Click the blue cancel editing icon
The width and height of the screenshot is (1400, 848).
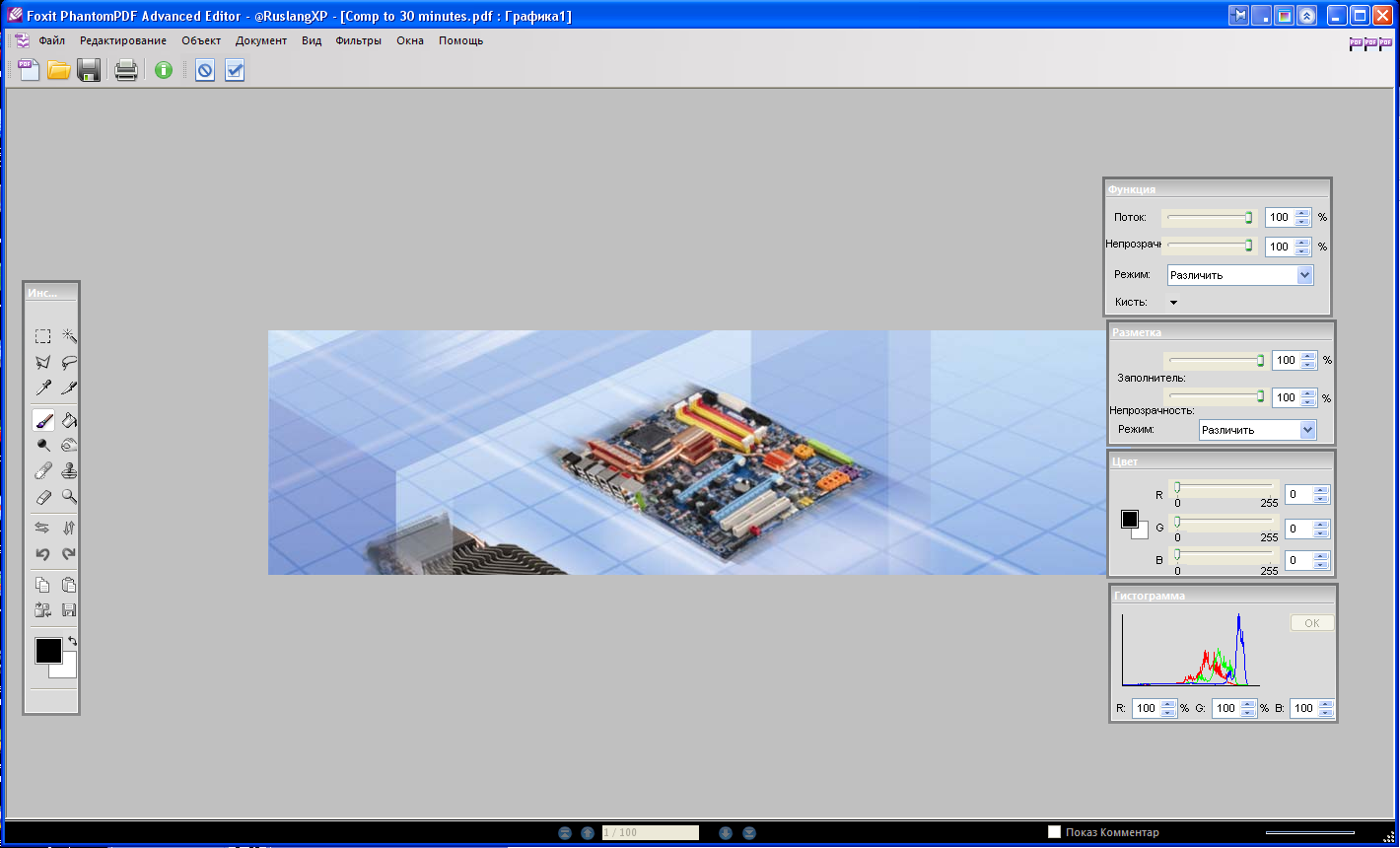tap(204, 70)
